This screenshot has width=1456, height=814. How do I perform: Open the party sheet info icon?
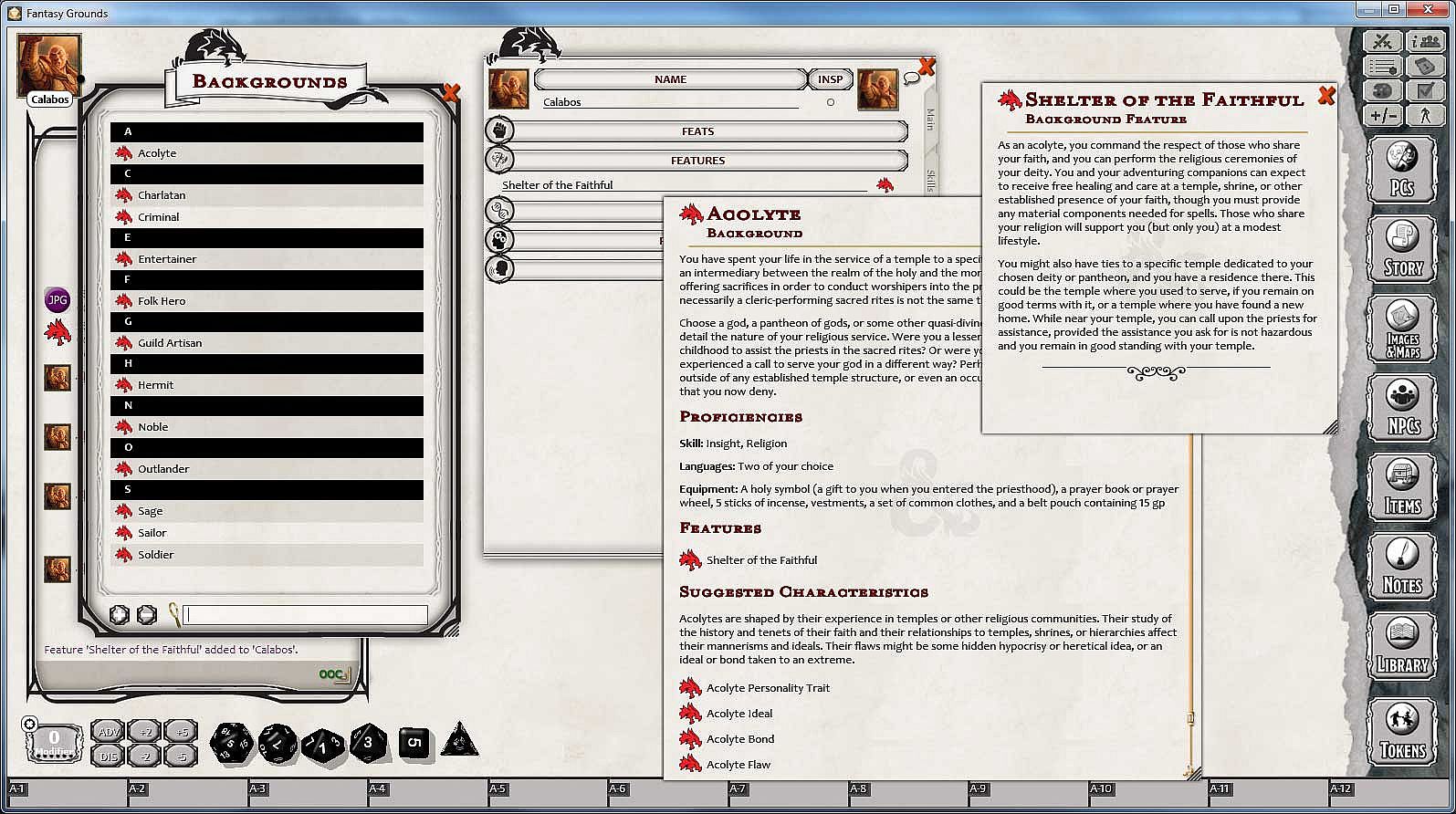[x=1425, y=41]
